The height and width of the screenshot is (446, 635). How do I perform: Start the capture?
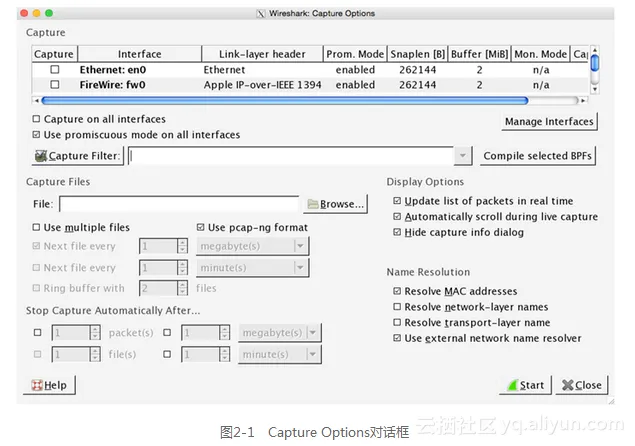pyautogui.click(x=525, y=385)
